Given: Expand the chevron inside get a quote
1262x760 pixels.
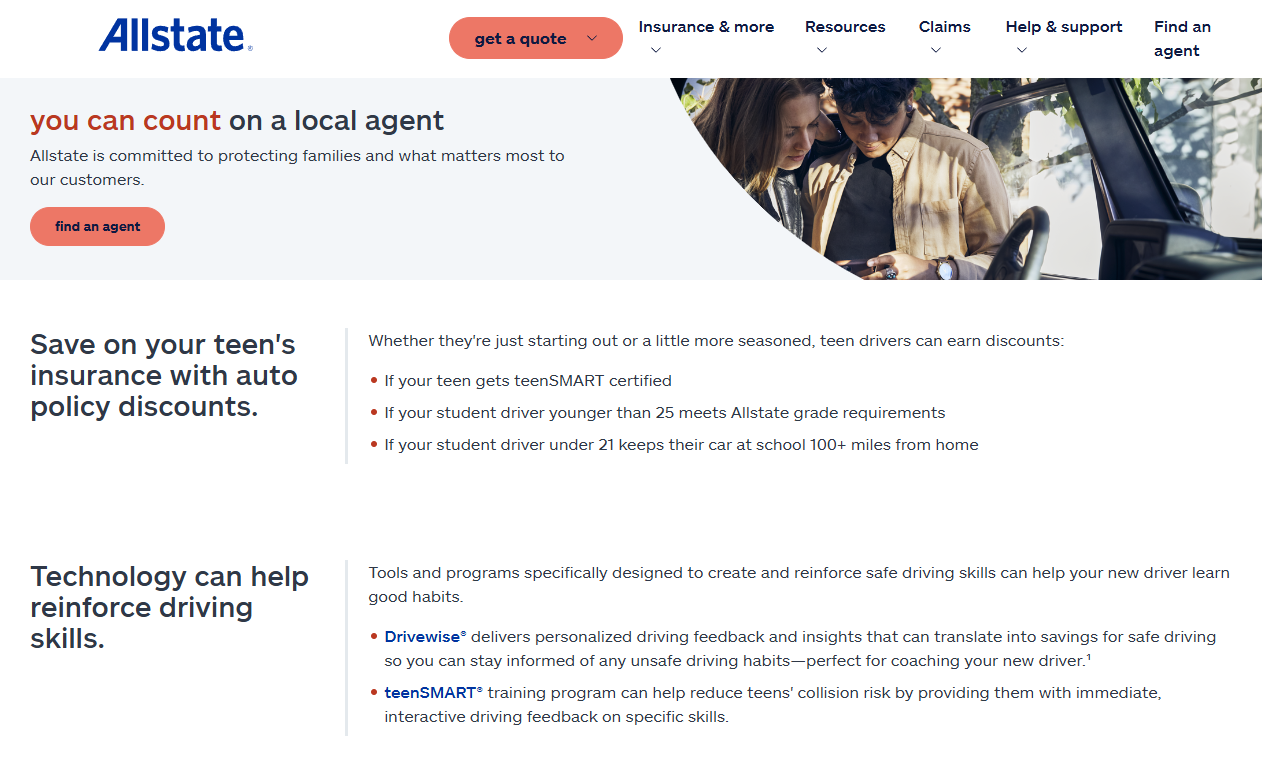Looking at the screenshot, I should pos(592,39).
